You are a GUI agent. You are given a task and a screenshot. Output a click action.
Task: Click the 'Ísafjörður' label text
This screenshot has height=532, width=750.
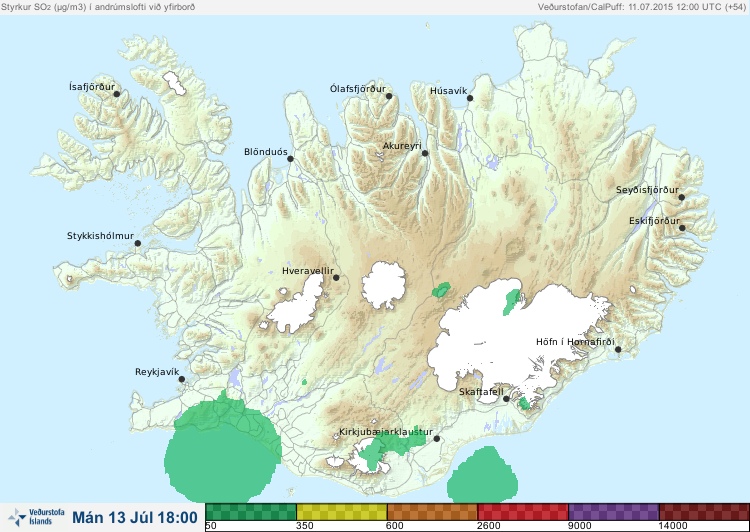pyautogui.click(x=92, y=87)
